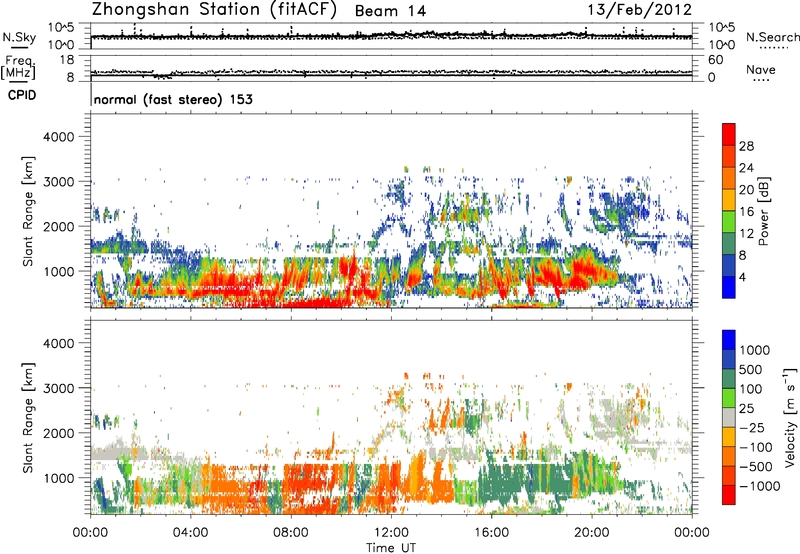Viewport: 800px width, 554px height.
Task: Click the red bottom segment of Velocity color bar
Action: tap(729, 495)
